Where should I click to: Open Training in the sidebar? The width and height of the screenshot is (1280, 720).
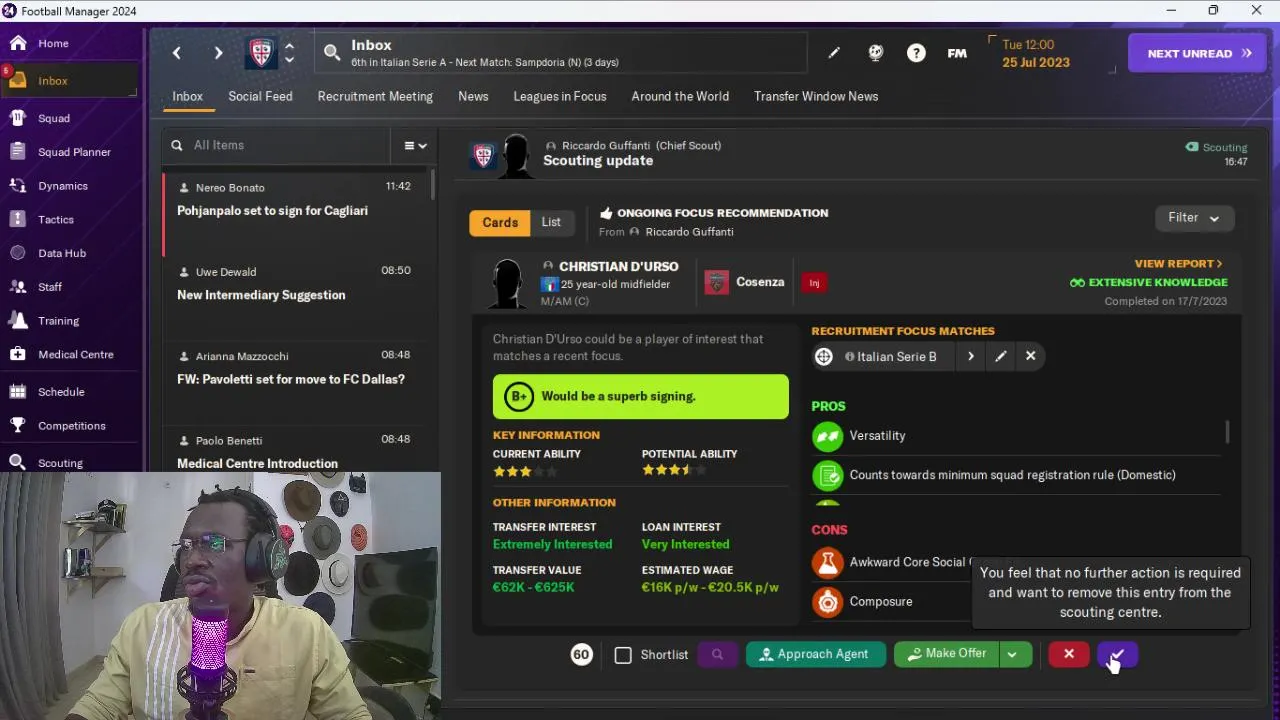[x=58, y=321]
